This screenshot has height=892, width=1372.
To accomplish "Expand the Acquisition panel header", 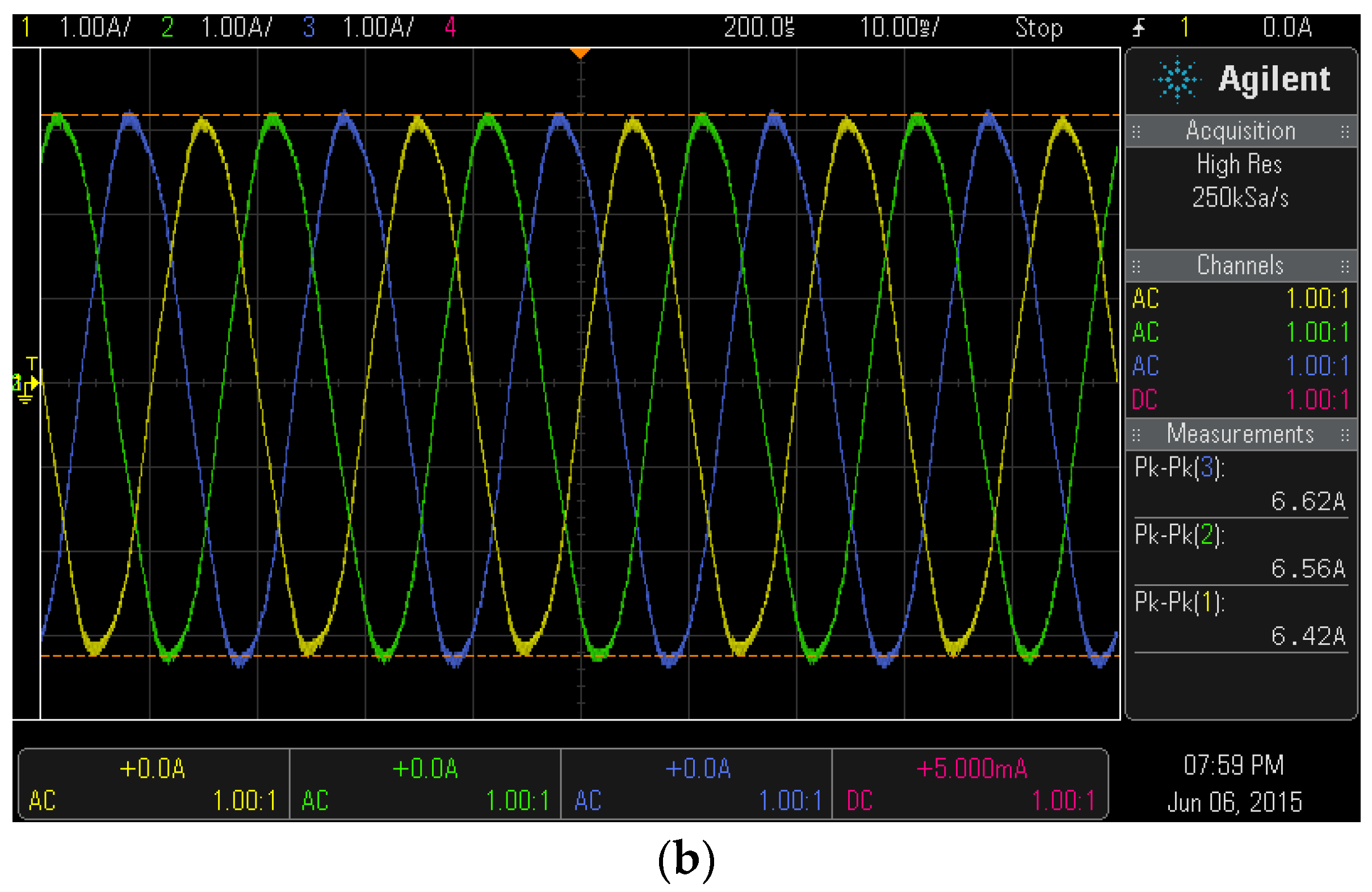I will 1240,132.
